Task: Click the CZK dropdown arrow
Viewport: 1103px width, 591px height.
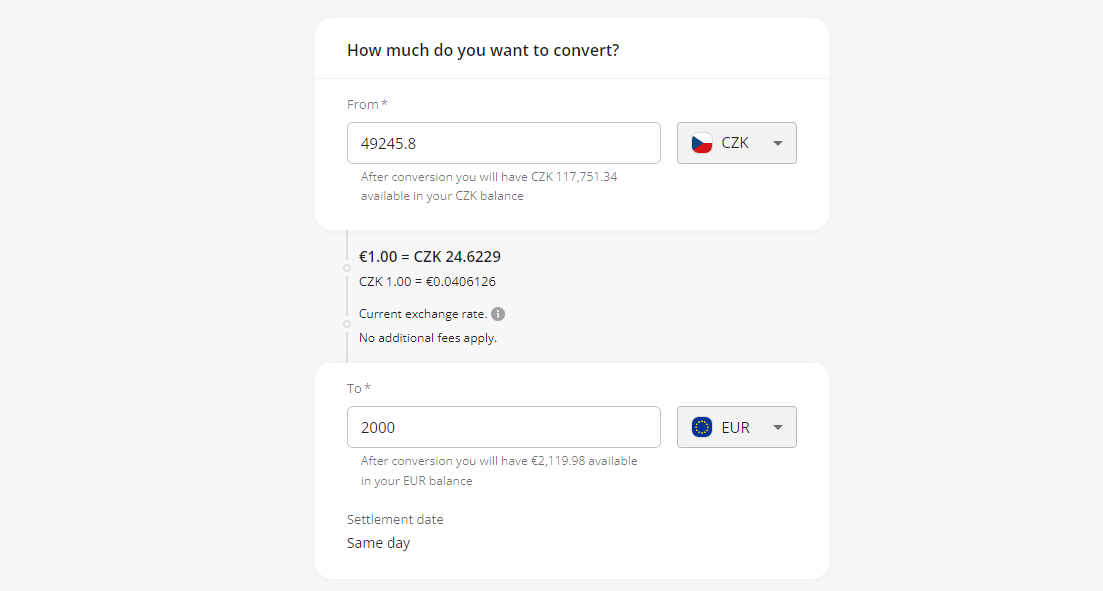Action: (777, 143)
